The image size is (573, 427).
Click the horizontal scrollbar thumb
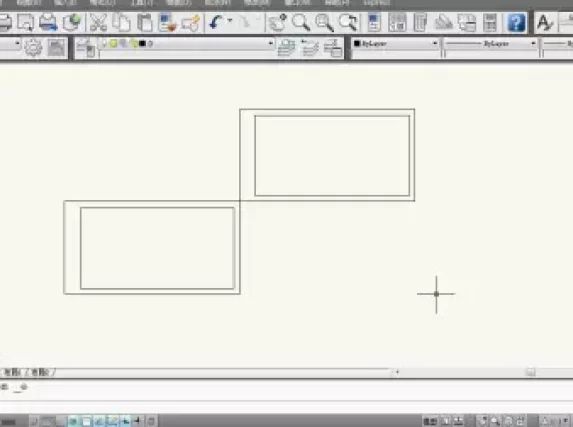[x=530, y=372]
